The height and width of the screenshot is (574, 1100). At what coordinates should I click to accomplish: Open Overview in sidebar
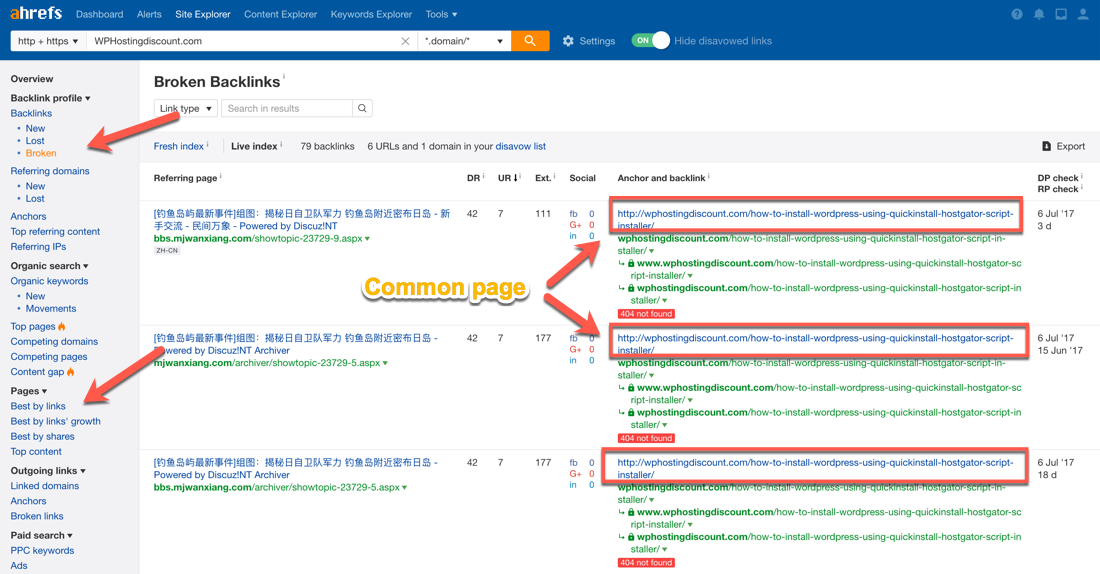tap(32, 79)
